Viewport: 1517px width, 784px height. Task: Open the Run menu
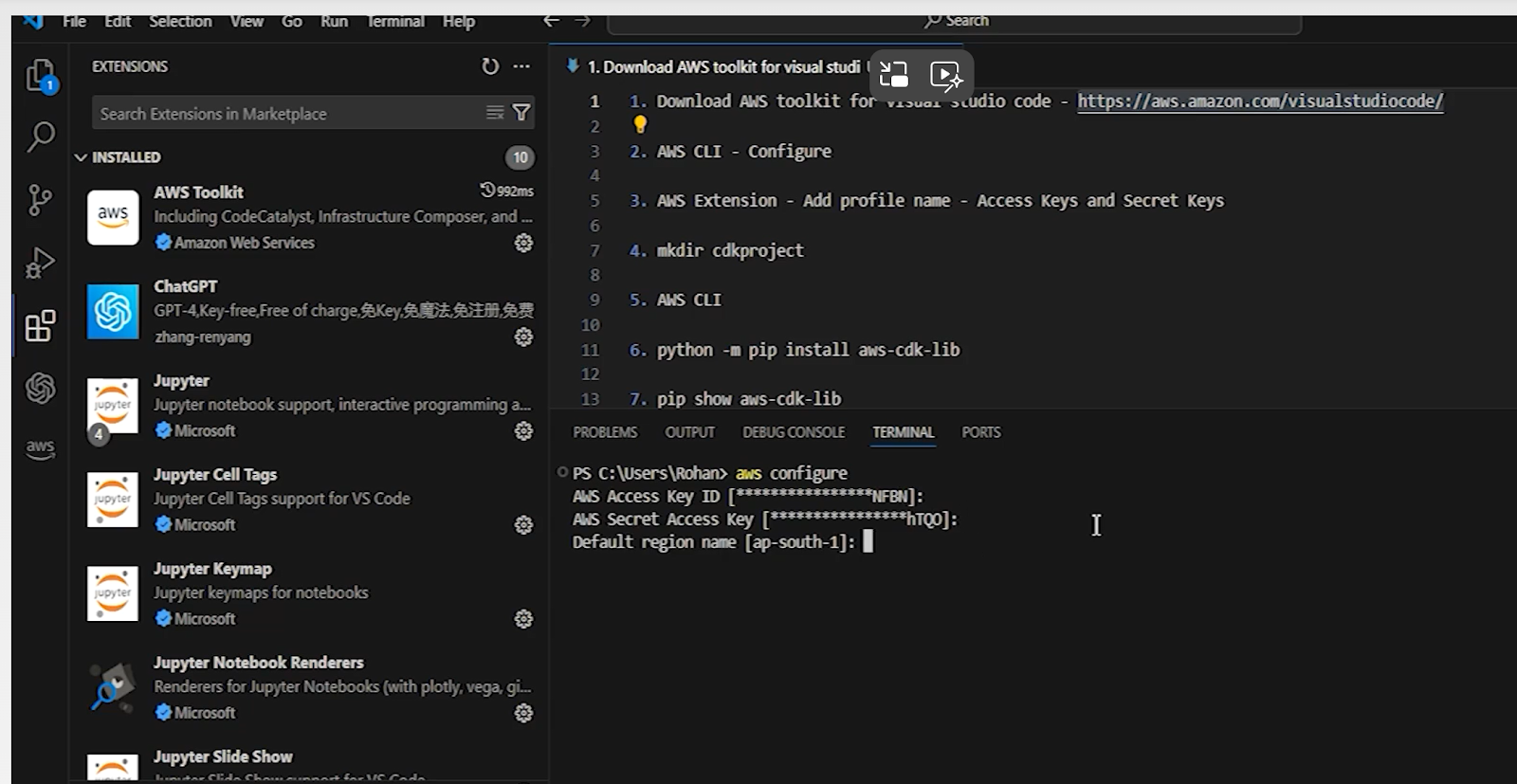pos(334,21)
